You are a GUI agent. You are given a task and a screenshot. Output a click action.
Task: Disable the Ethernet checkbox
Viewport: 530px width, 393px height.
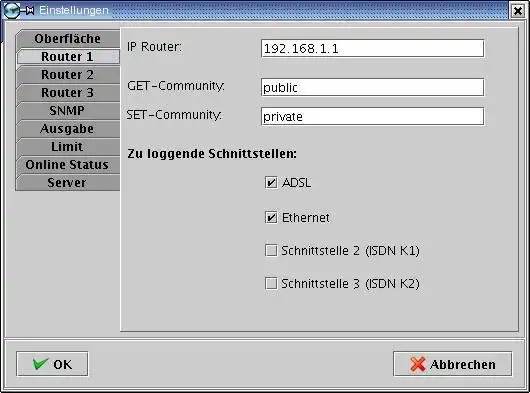point(271,218)
